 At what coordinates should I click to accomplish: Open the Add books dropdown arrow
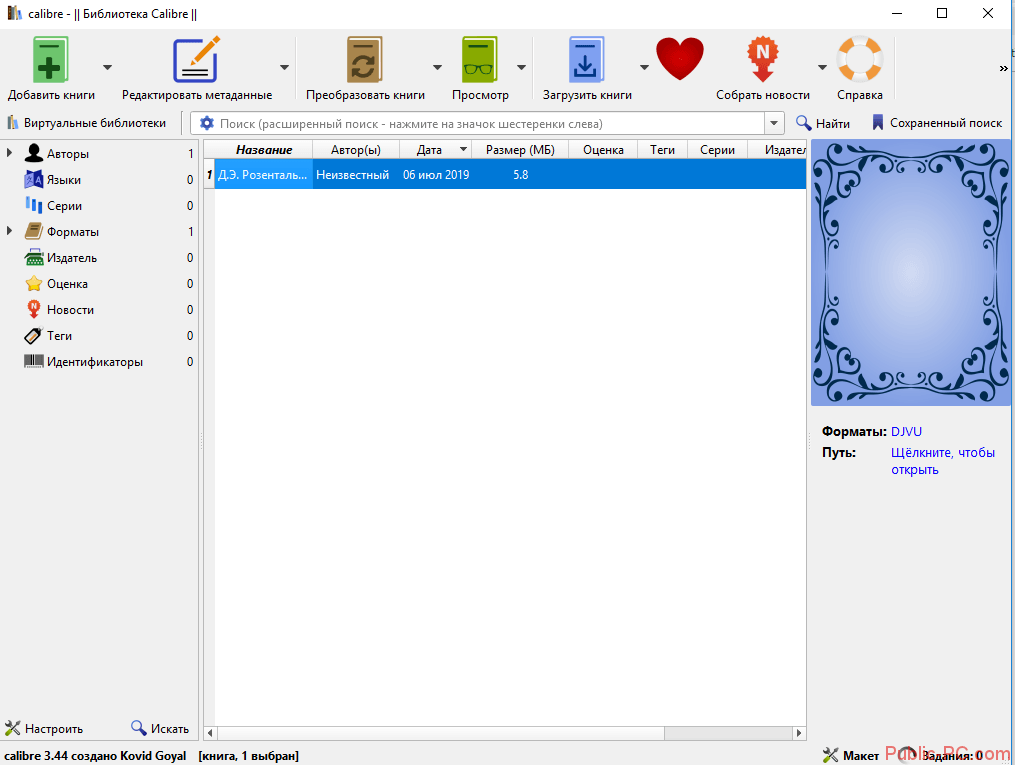pos(107,67)
